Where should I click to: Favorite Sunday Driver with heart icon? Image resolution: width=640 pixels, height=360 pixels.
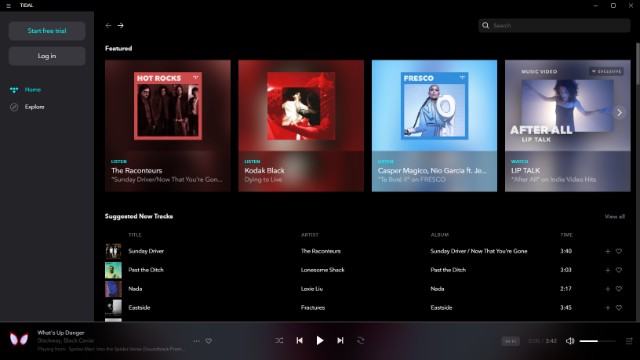click(x=619, y=251)
